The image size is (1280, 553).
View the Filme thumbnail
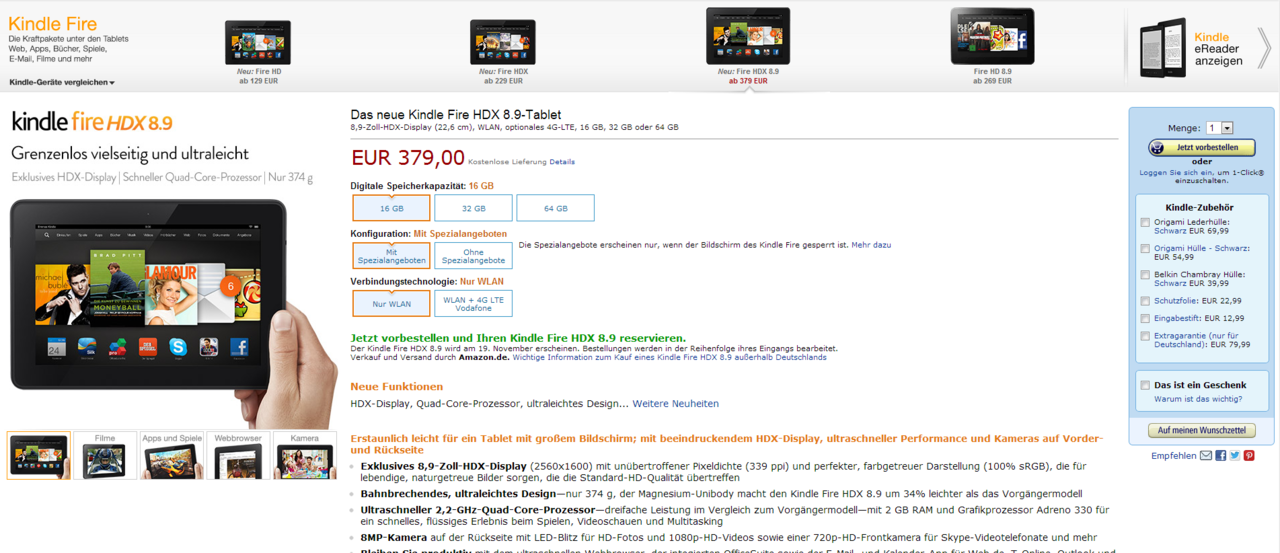105,456
